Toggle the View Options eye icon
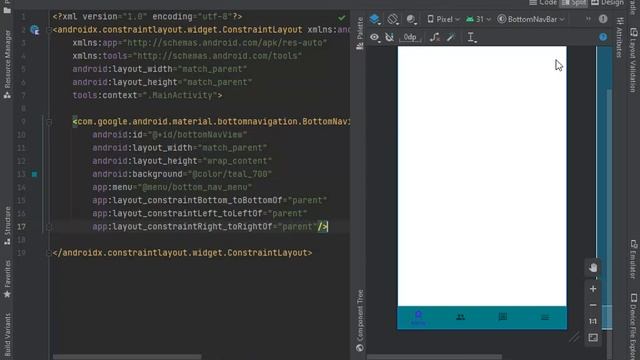 [375, 38]
